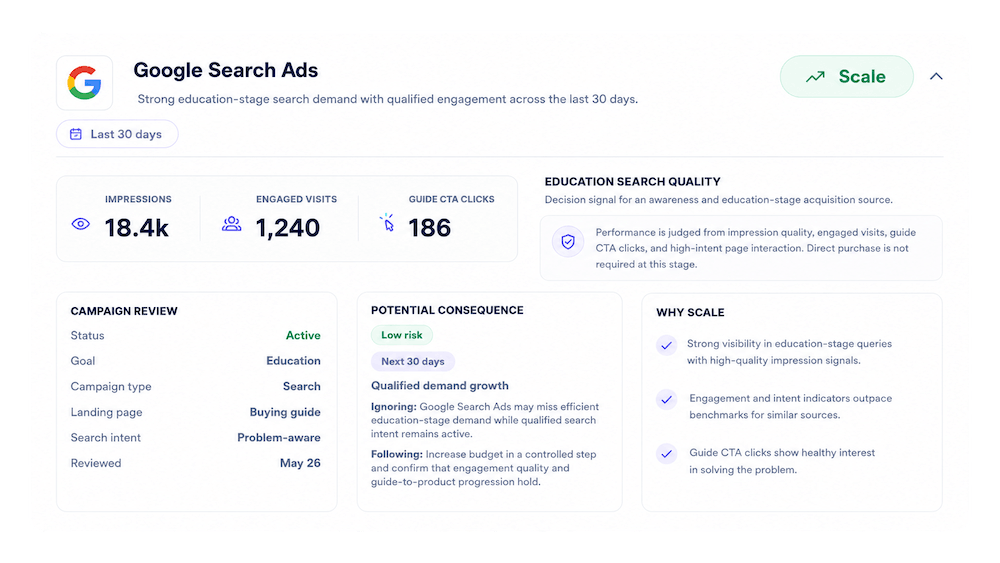
Task: Click the Campaign Review heading
Action: tap(124, 311)
